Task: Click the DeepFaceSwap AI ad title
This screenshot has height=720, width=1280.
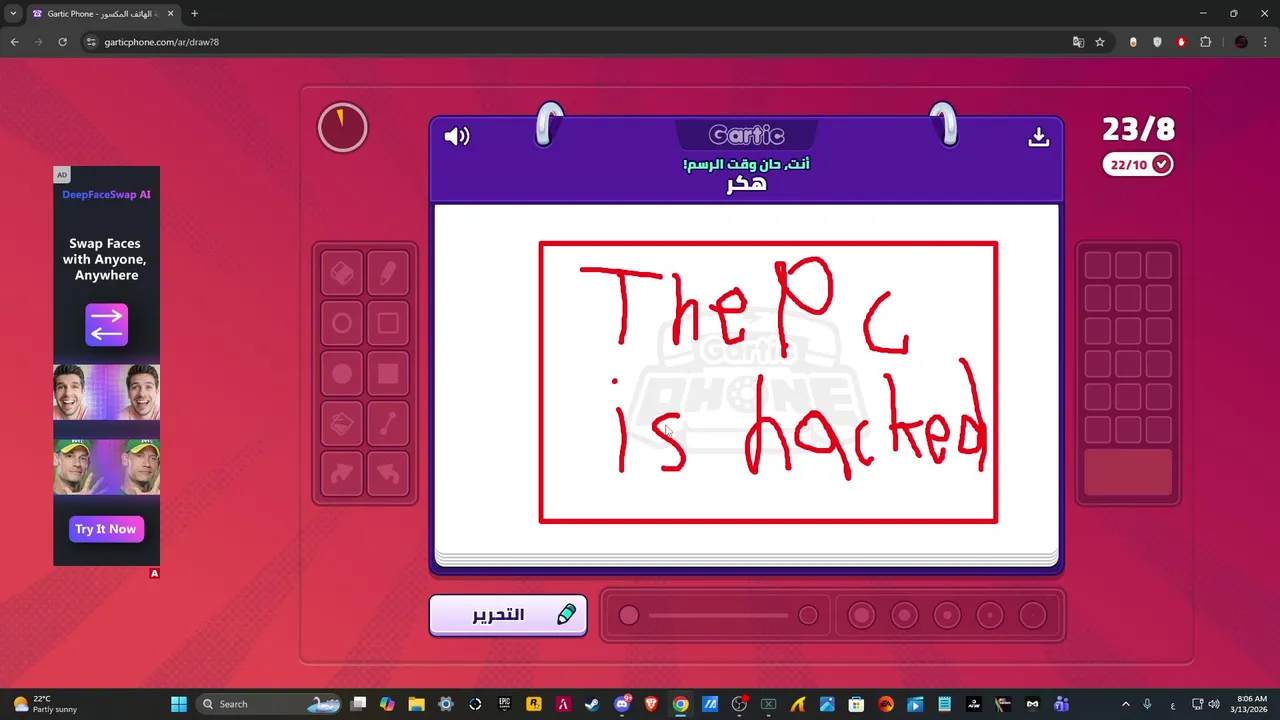Action: pos(106,195)
